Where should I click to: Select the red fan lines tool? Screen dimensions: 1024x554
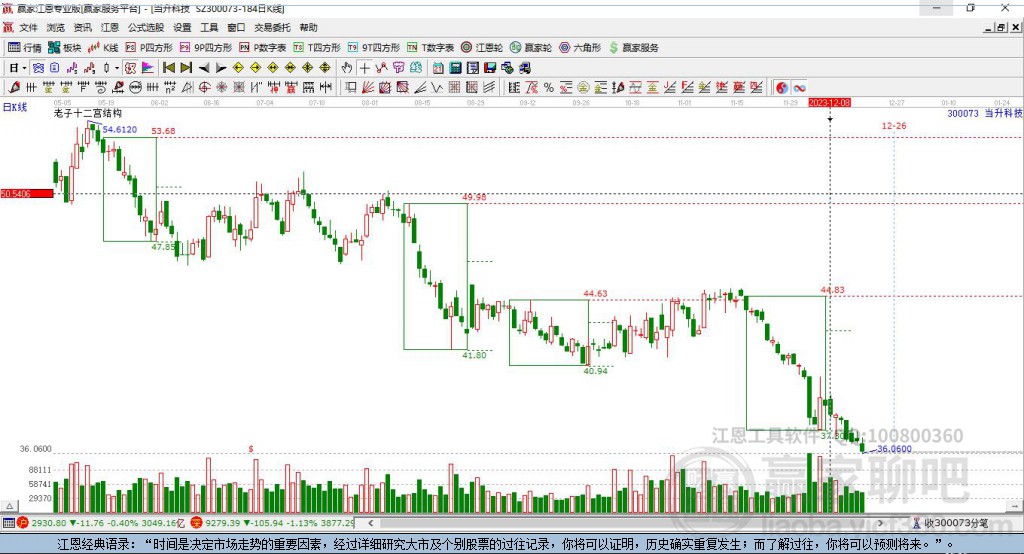(x=368, y=88)
